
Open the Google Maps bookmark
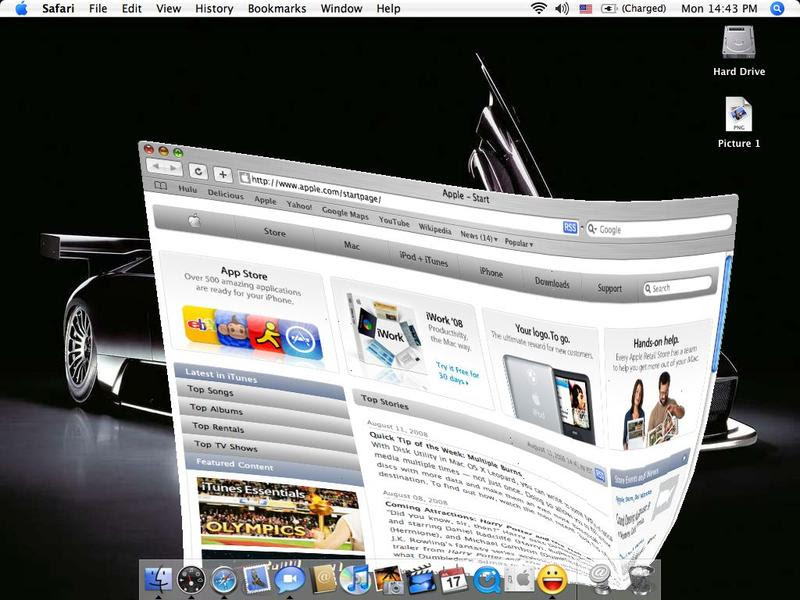(345, 213)
